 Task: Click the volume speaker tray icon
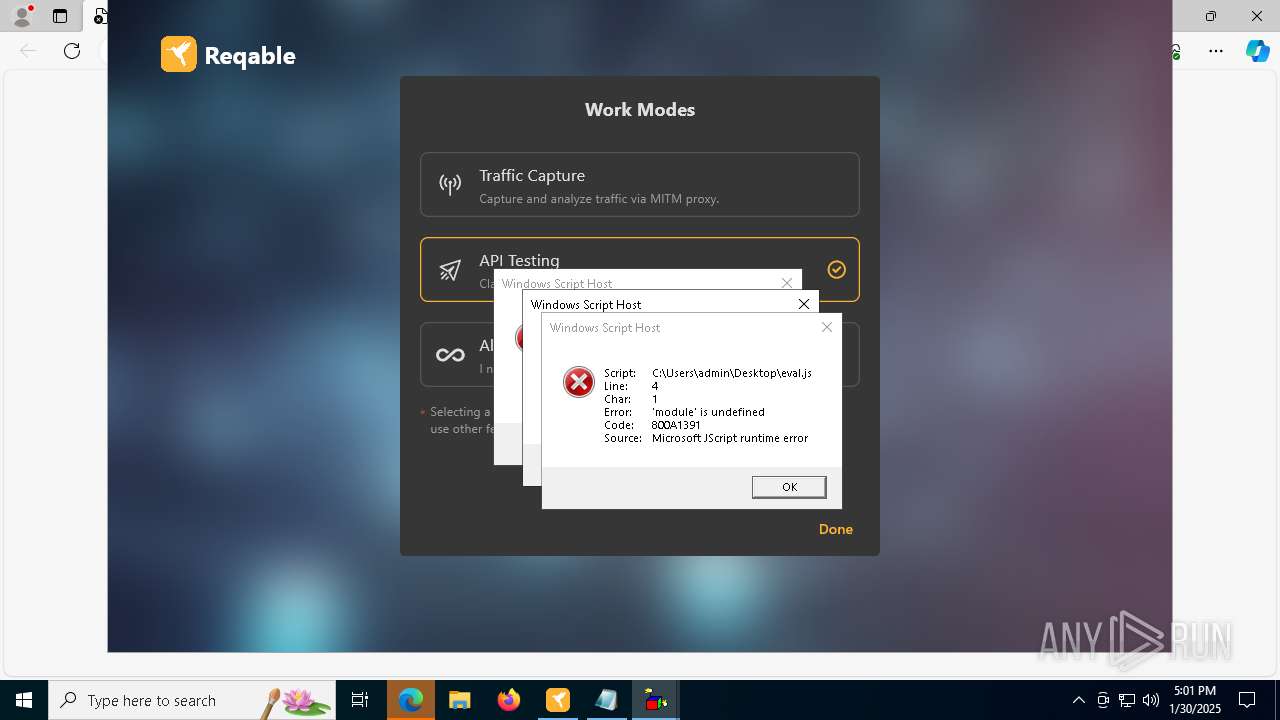tap(1151, 700)
